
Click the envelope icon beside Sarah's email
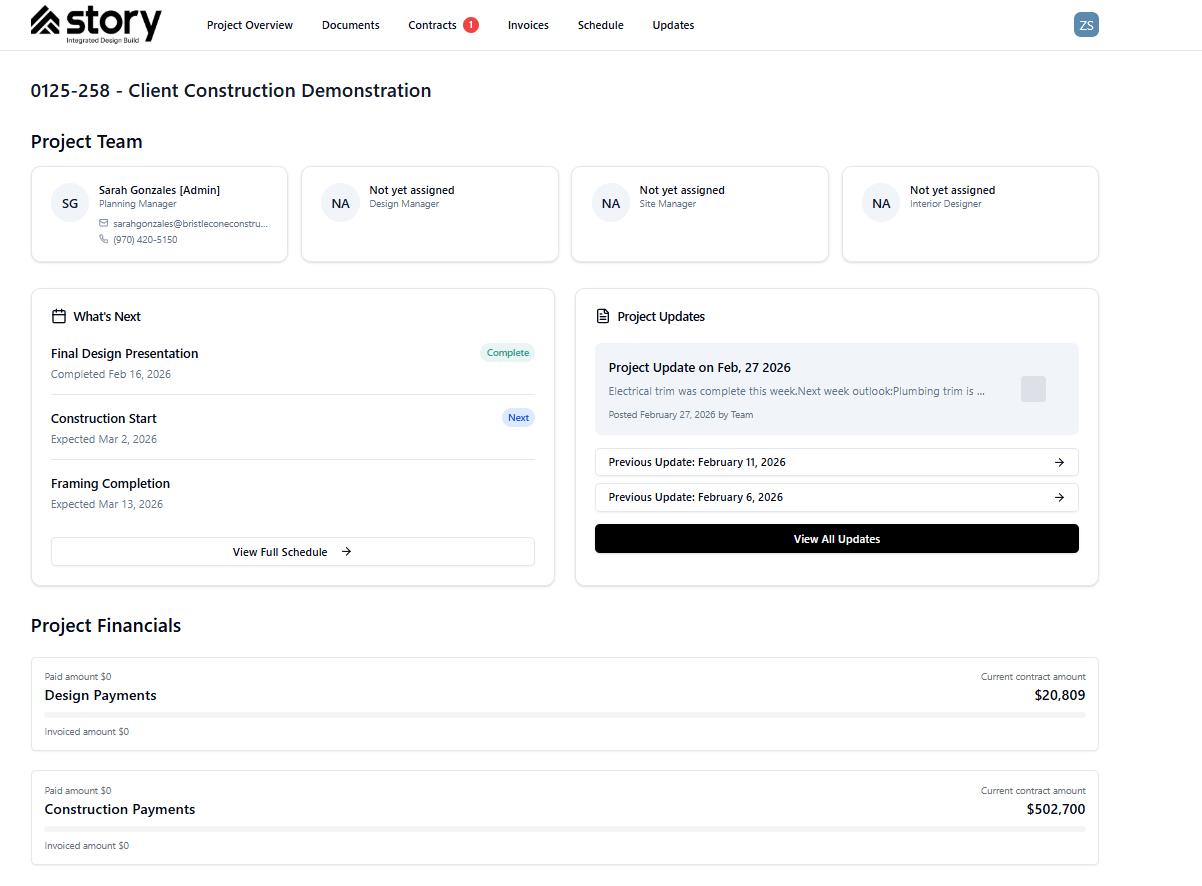(x=104, y=223)
